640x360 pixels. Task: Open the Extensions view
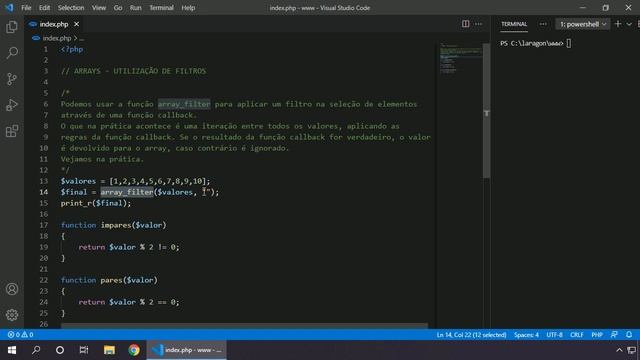[12, 131]
